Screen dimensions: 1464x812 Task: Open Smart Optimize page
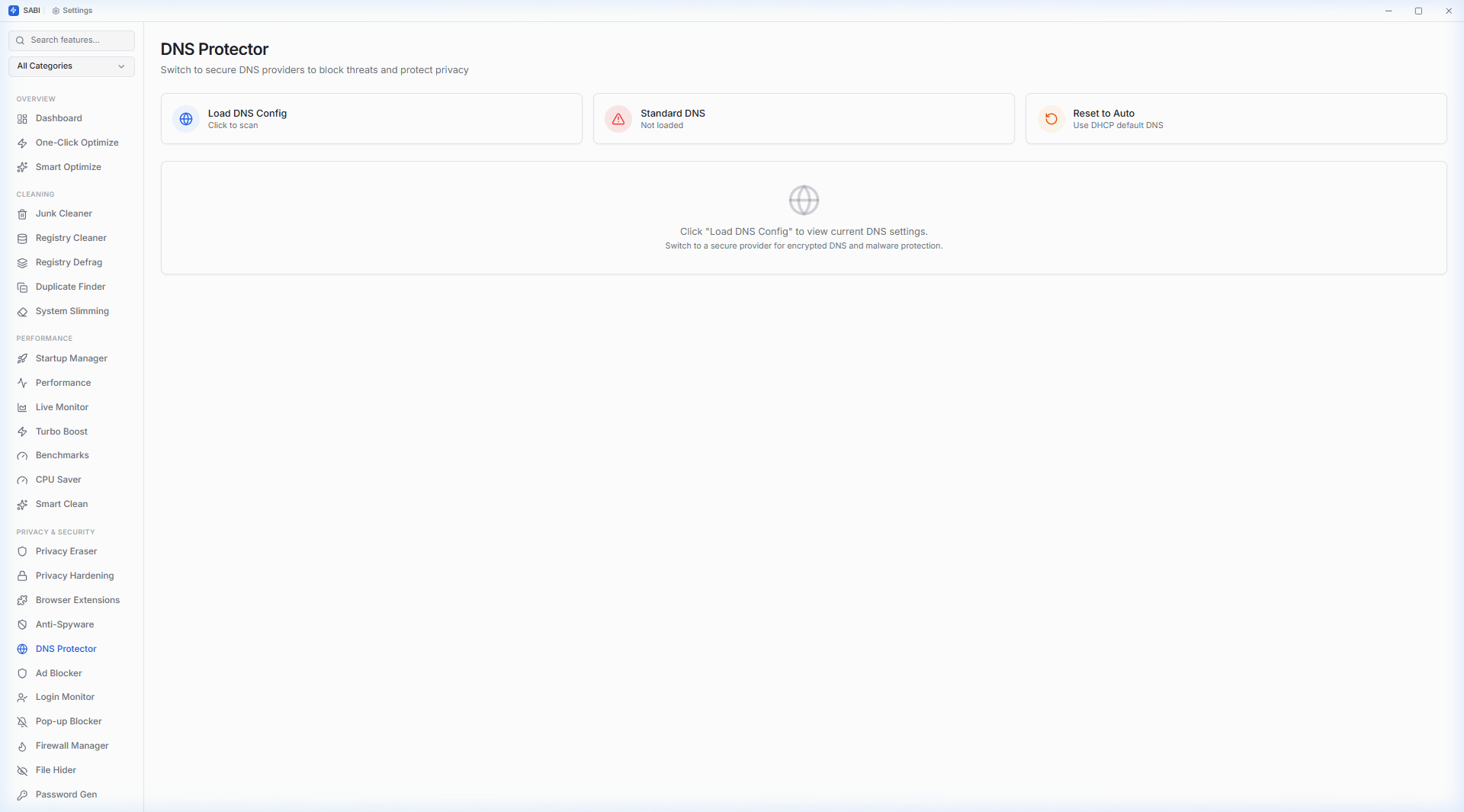(68, 167)
